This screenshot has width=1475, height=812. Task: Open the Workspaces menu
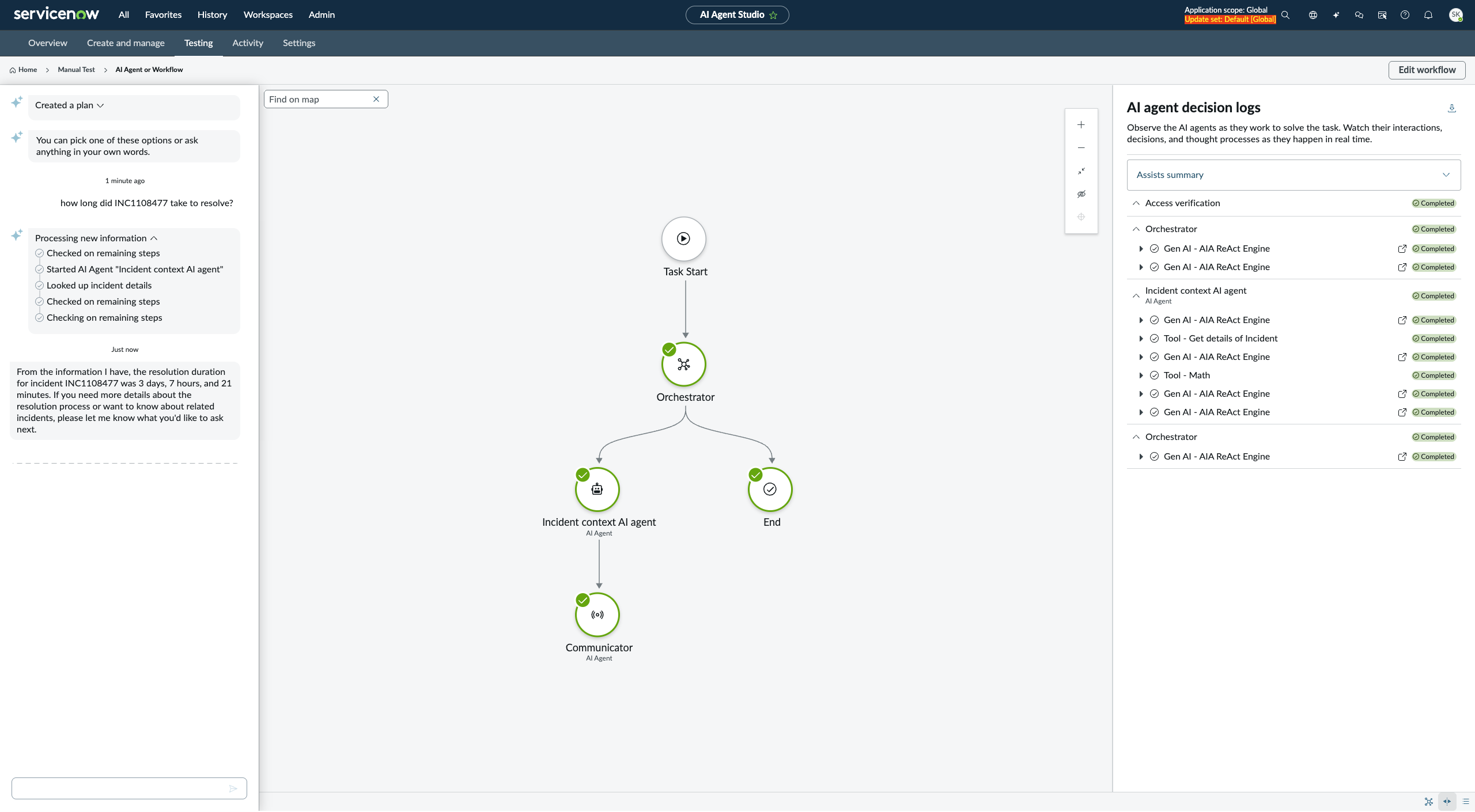[268, 15]
